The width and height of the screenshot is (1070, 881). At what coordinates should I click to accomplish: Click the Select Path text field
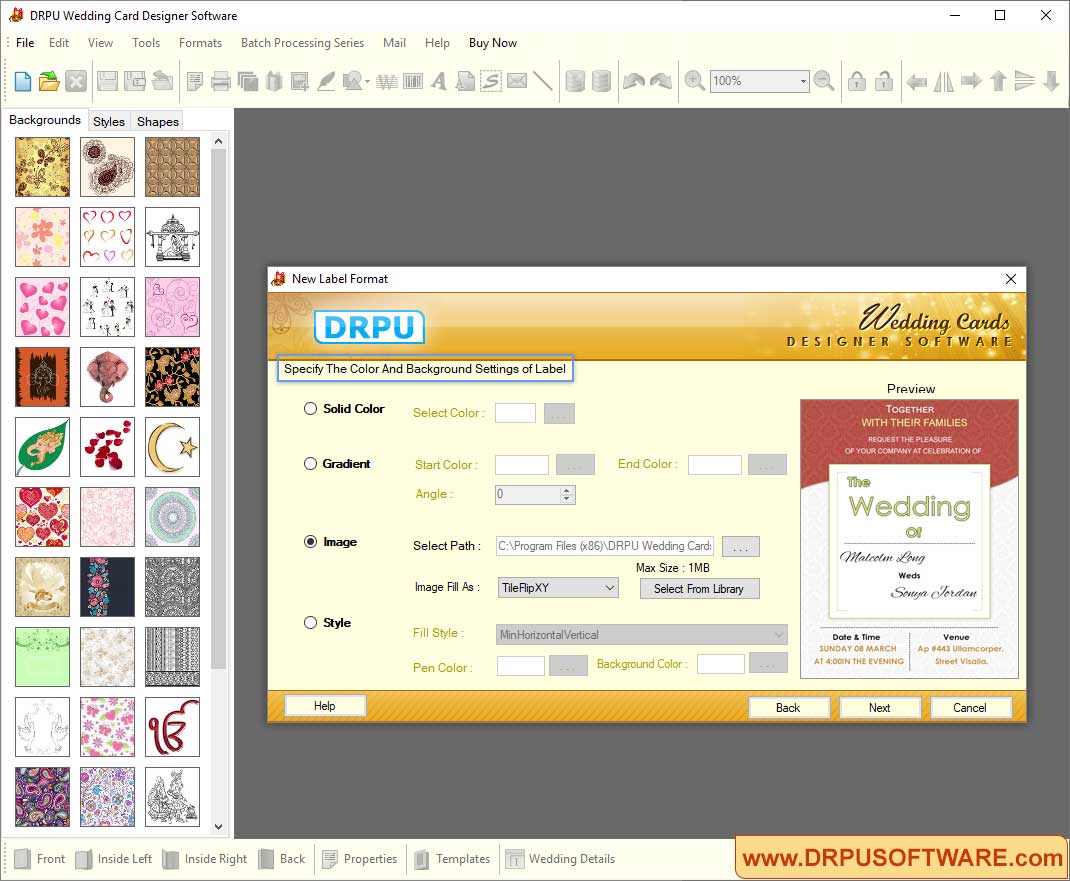[x=605, y=546]
